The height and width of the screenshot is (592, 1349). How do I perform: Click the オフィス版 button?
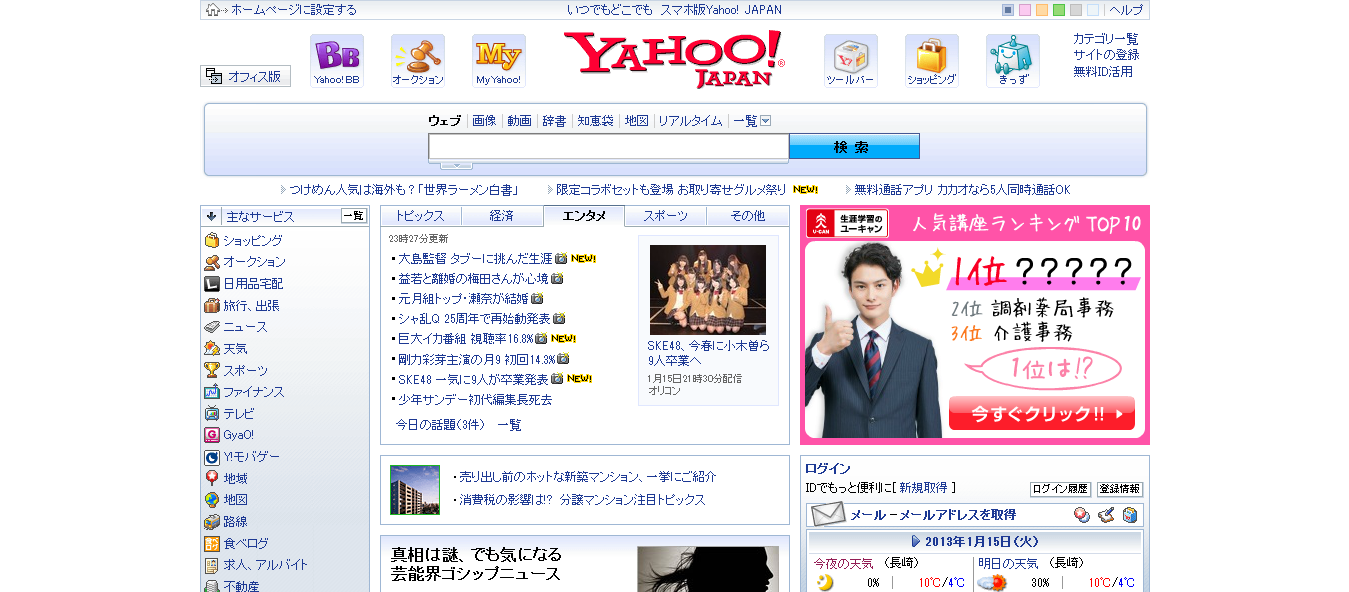click(246, 76)
